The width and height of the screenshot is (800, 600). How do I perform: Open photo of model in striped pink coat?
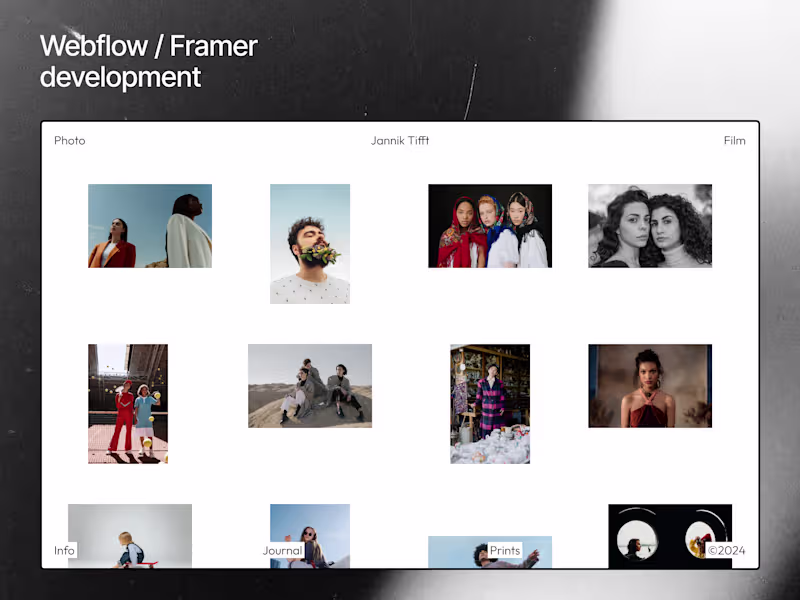[490, 404]
